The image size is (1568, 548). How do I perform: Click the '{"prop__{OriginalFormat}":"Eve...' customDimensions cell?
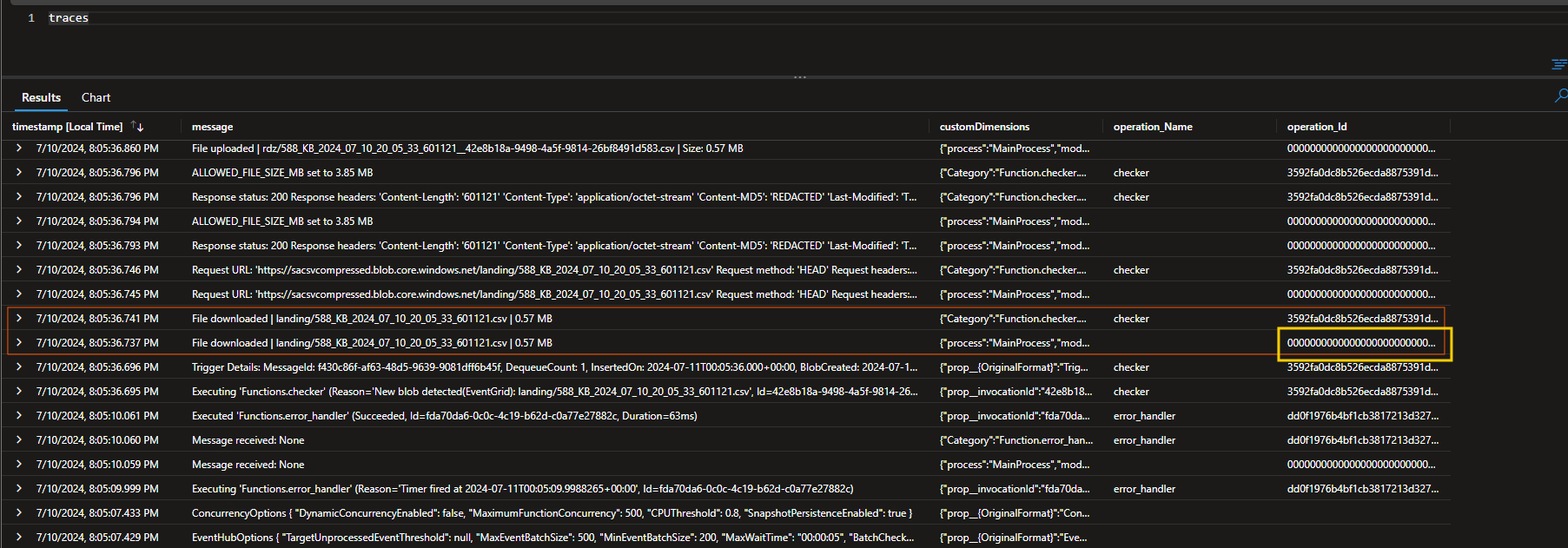1013,538
